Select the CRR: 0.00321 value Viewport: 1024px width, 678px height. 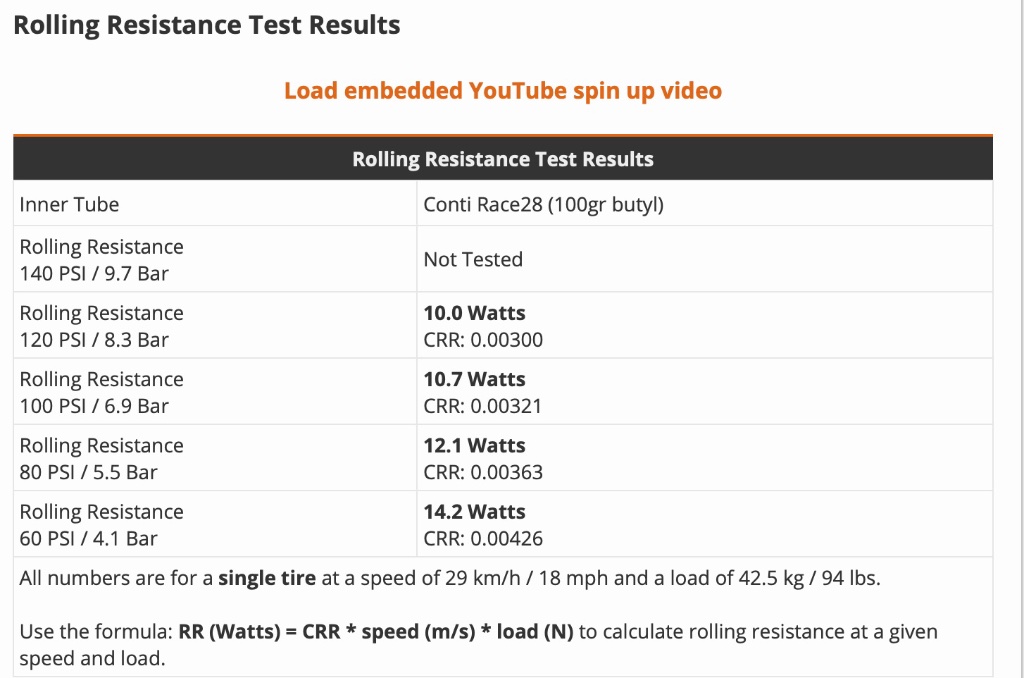[483, 406]
